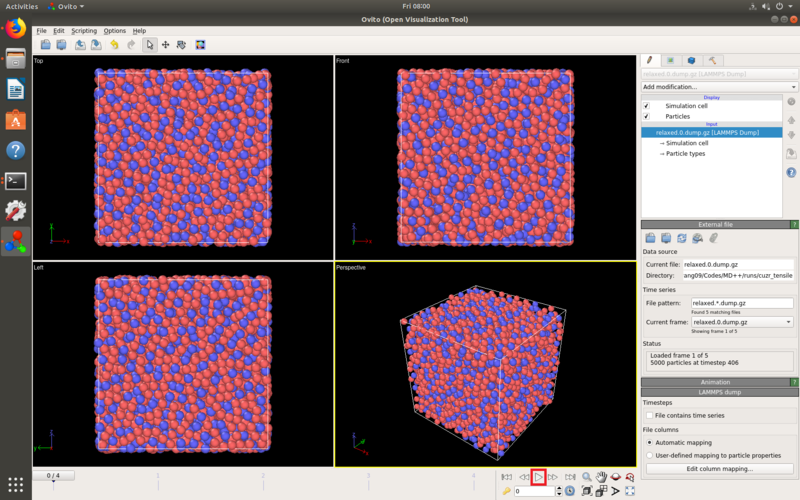
Task: Open the blue cube Overlays tab
Action: pyautogui.click(x=691, y=61)
